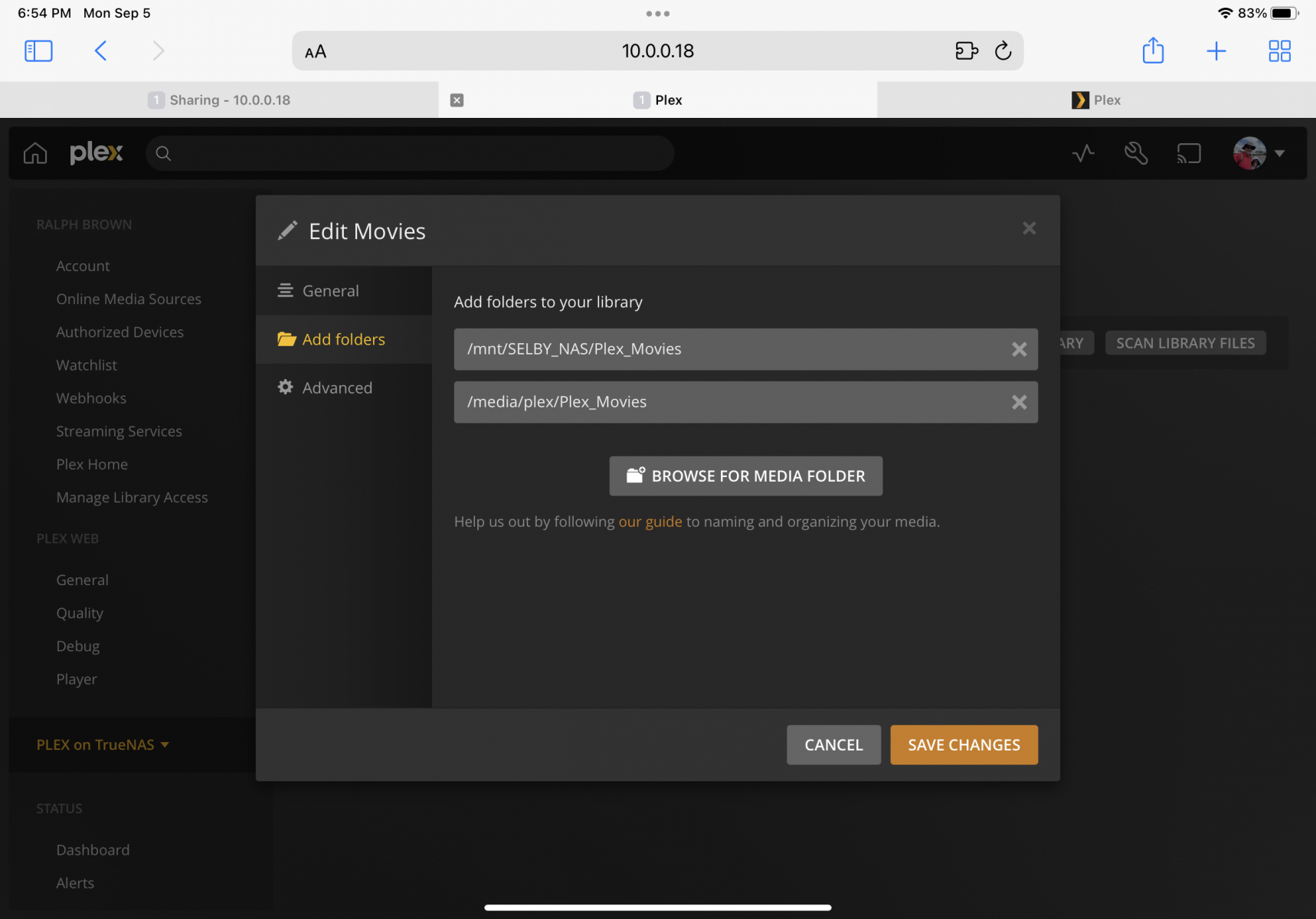This screenshot has width=1316, height=919.
Task: Click the Plex logo
Action: [96, 152]
